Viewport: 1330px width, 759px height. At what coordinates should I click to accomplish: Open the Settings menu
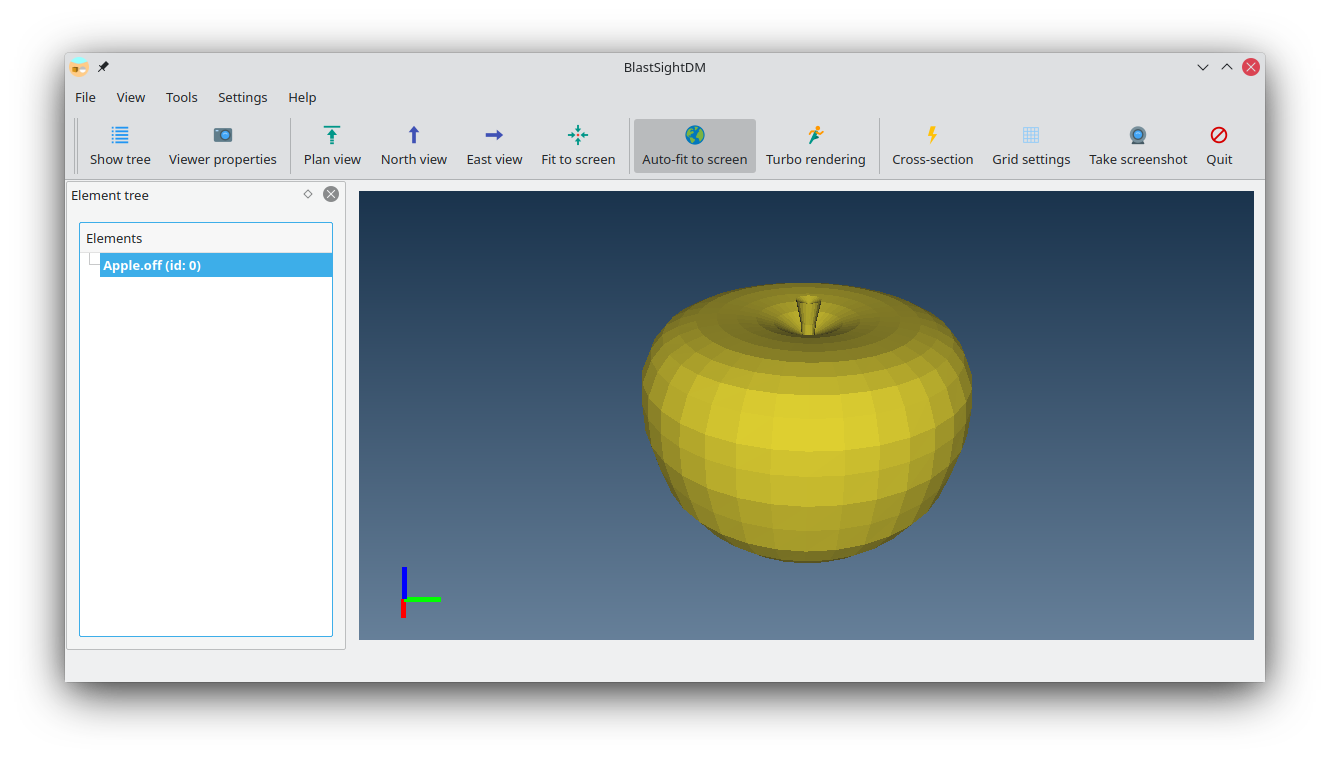(243, 97)
